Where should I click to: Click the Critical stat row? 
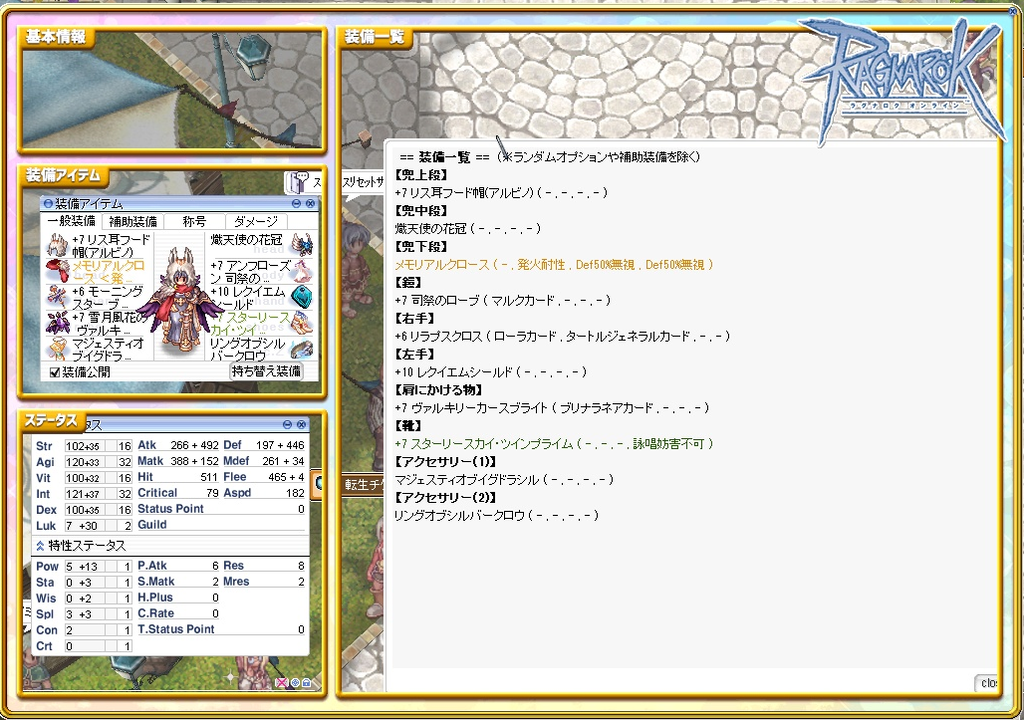click(x=178, y=493)
